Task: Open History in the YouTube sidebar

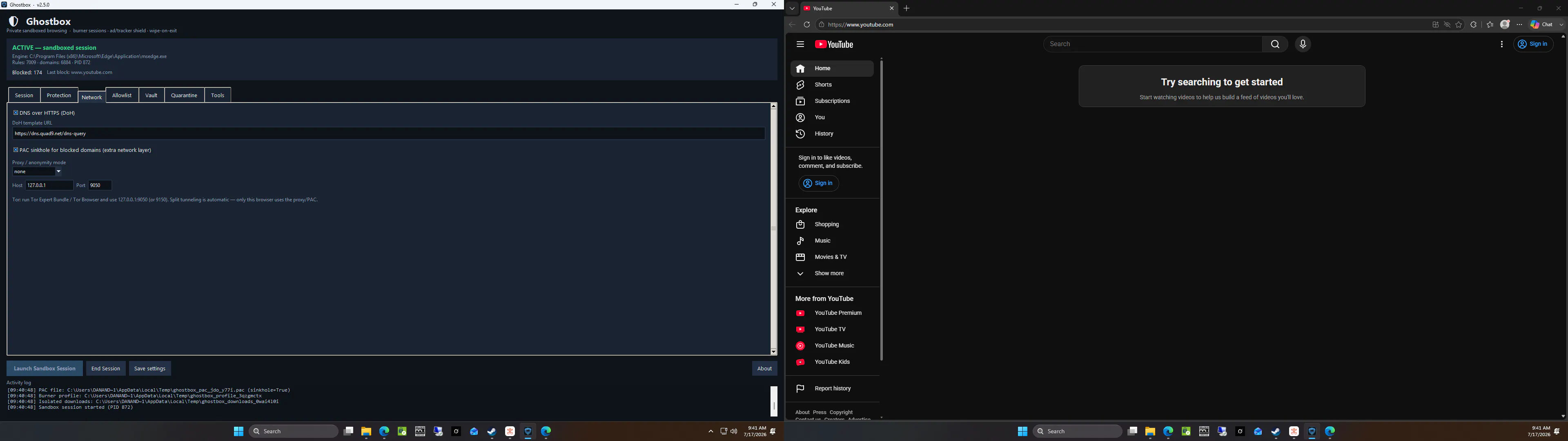Action: (x=831, y=134)
